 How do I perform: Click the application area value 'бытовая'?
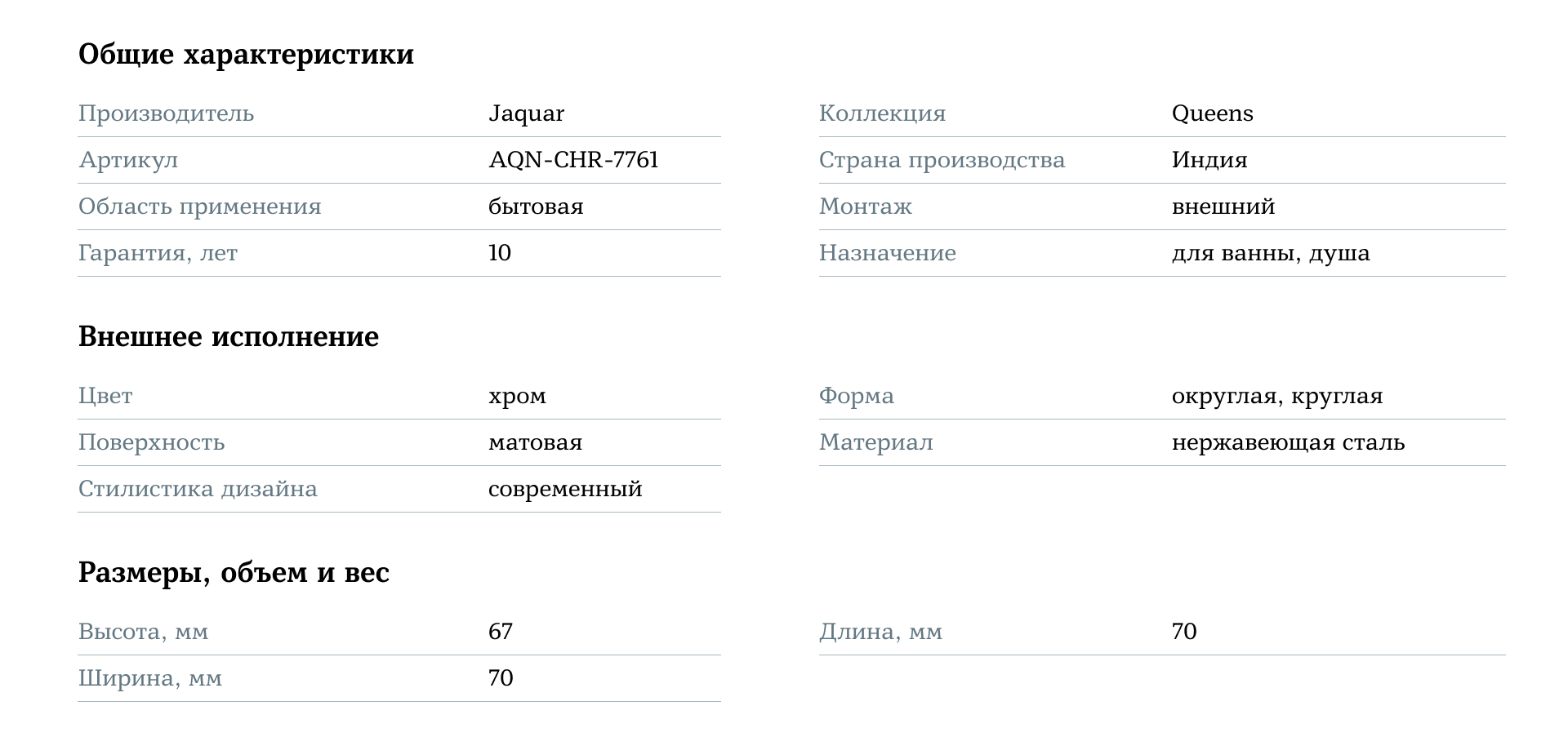536,206
